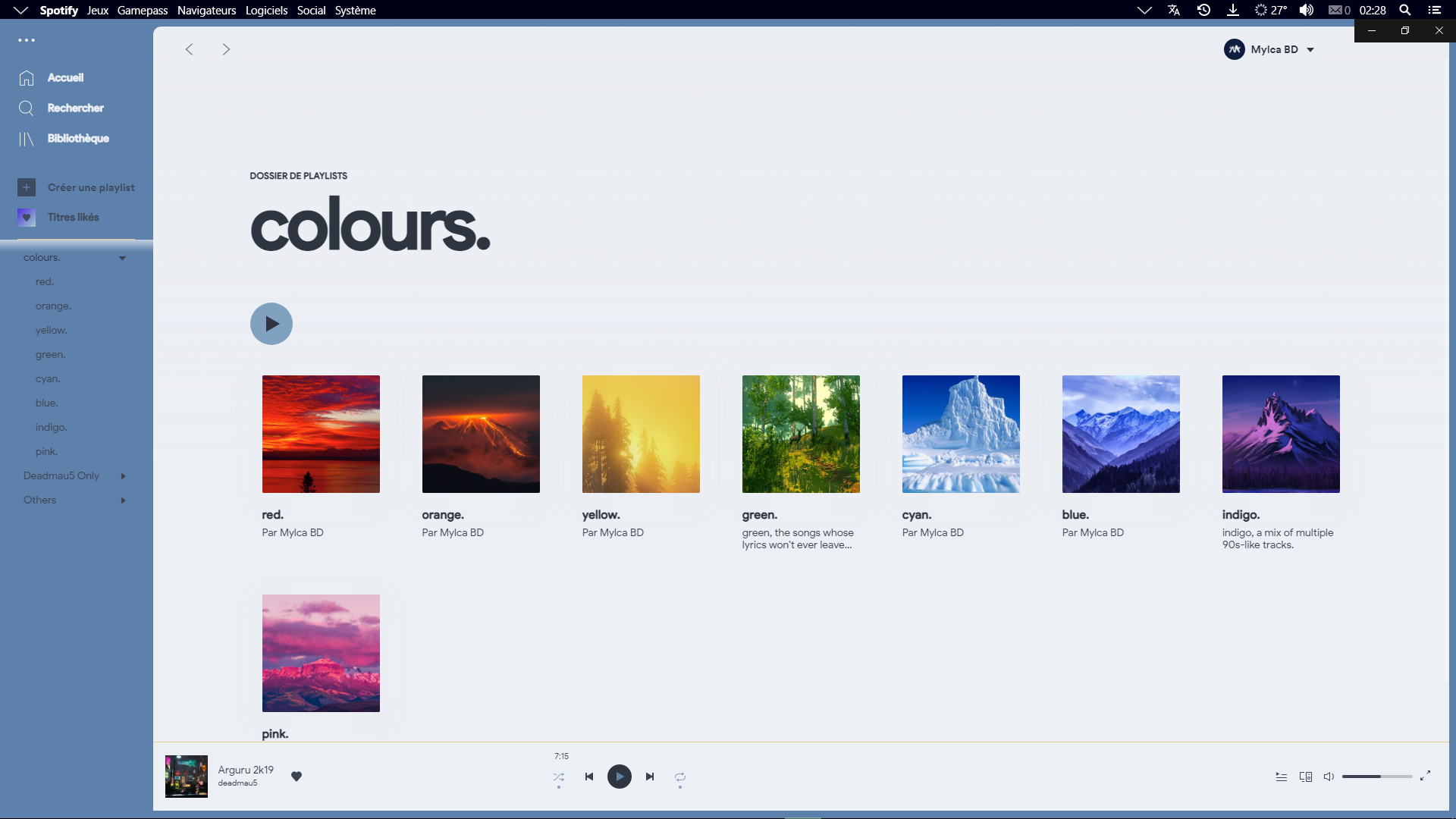This screenshot has width=1456, height=819.
Task: Click the navigate back arrow
Action: [x=189, y=49]
